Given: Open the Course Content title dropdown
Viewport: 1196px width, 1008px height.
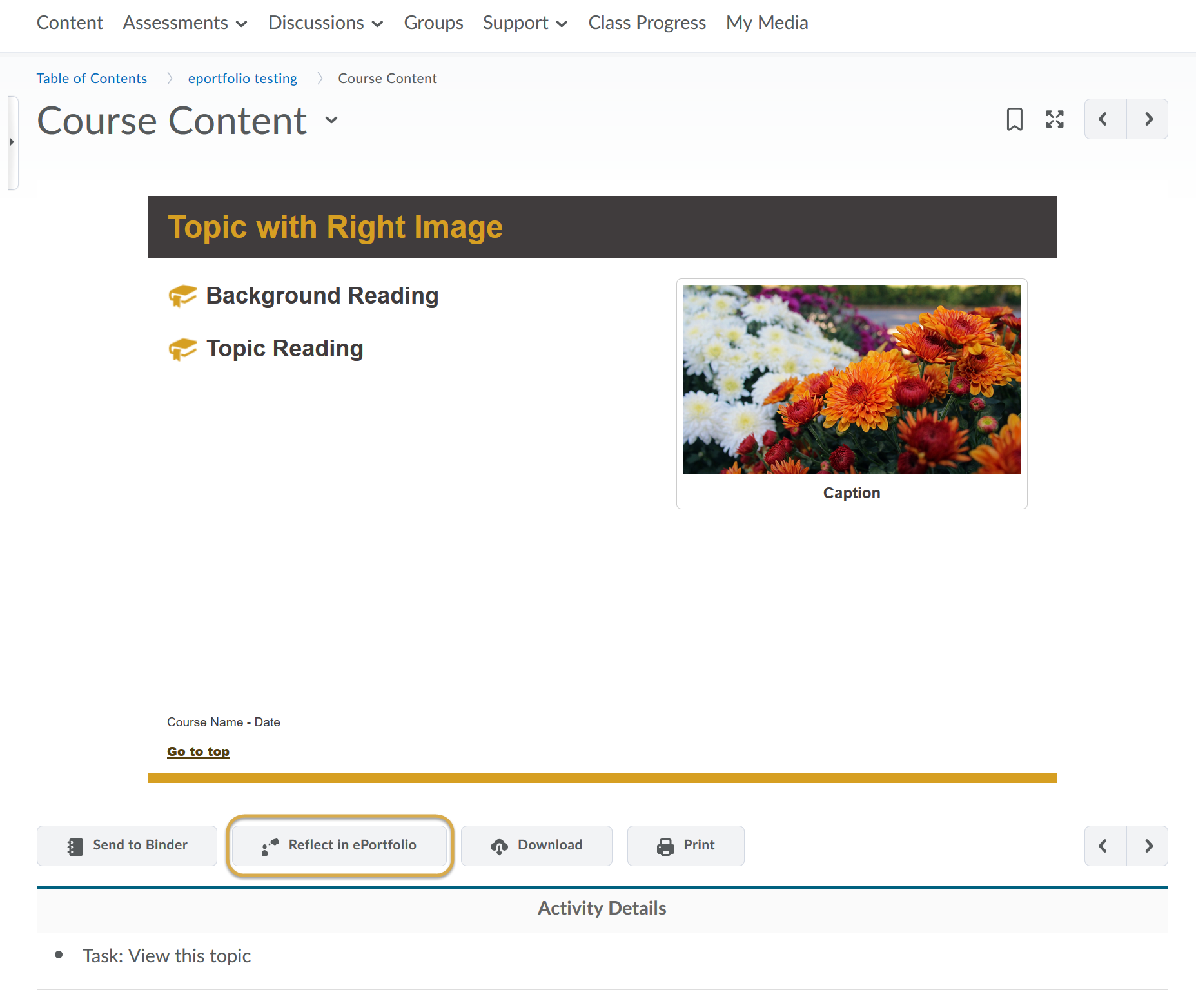Looking at the screenshot, I should (331, 120).
